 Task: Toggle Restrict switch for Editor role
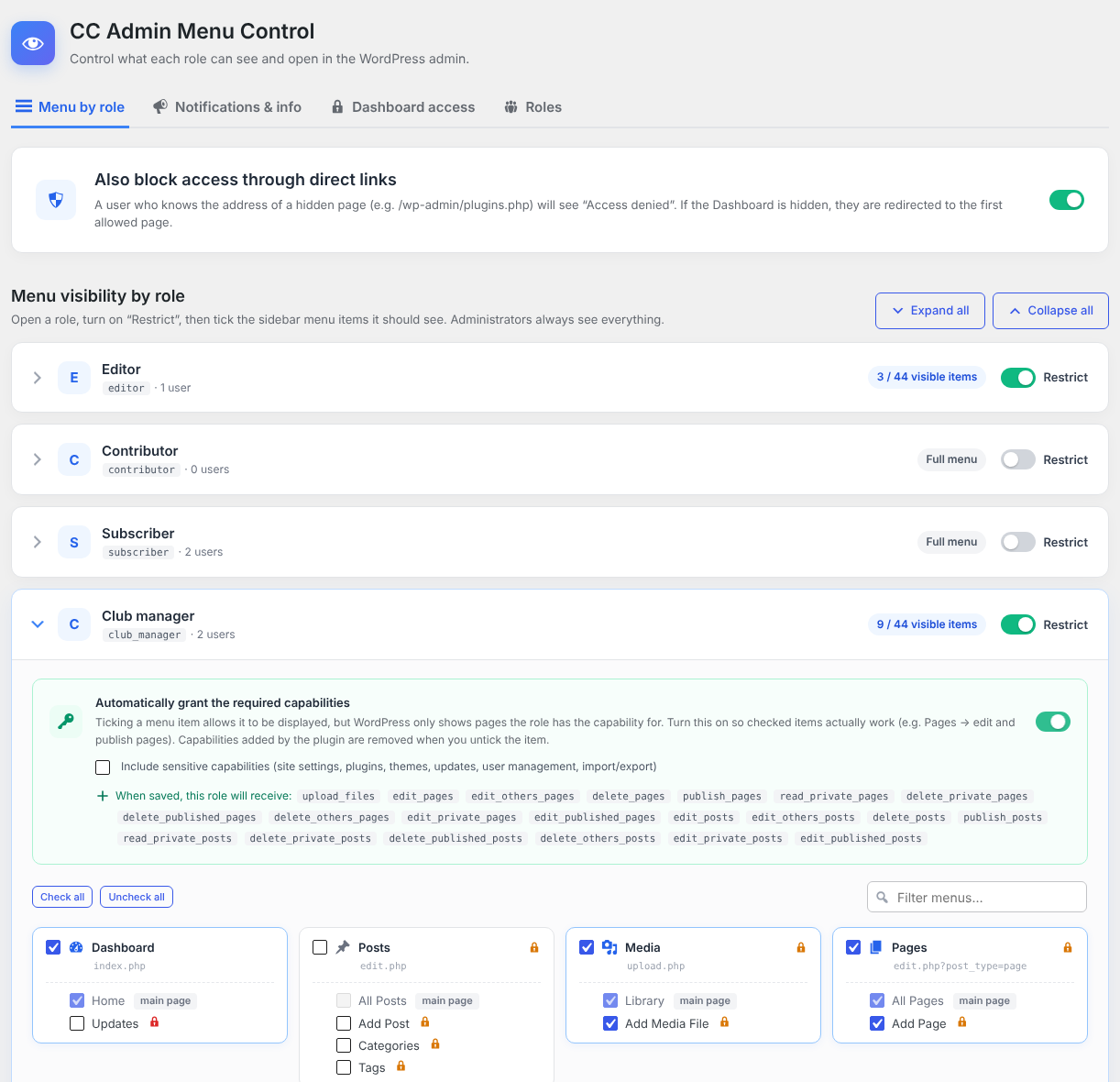tap(1018, 378)
